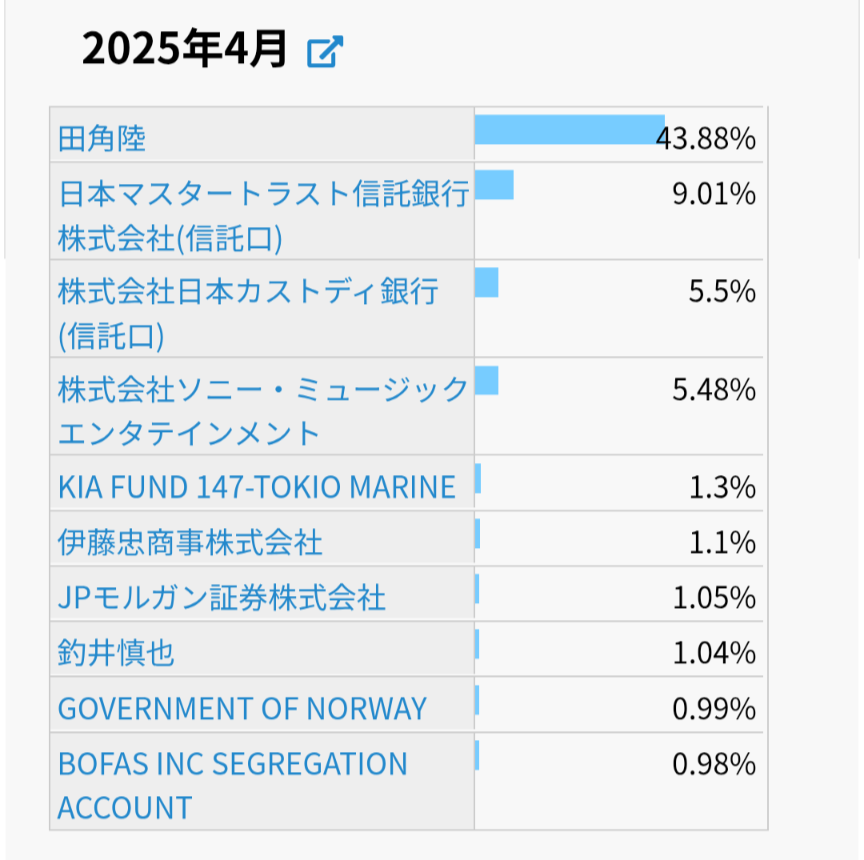Click the 43.88% blue bar for 田角陸
Screen dimensions: 864x860
click(569, 130)
